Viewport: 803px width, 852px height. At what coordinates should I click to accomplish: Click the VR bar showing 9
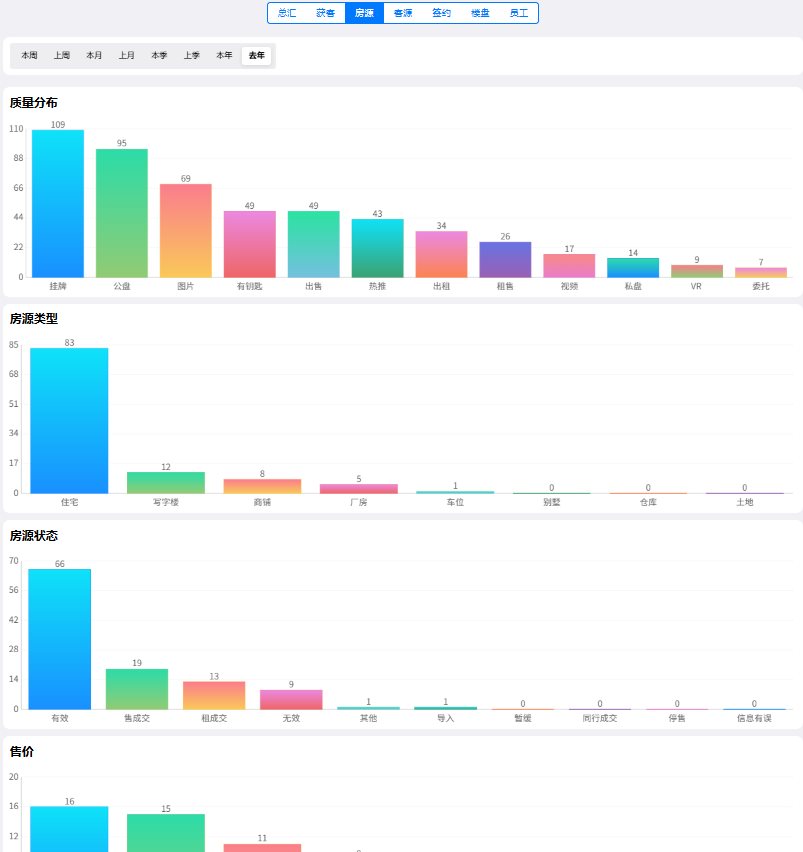[x=697, y=271]
